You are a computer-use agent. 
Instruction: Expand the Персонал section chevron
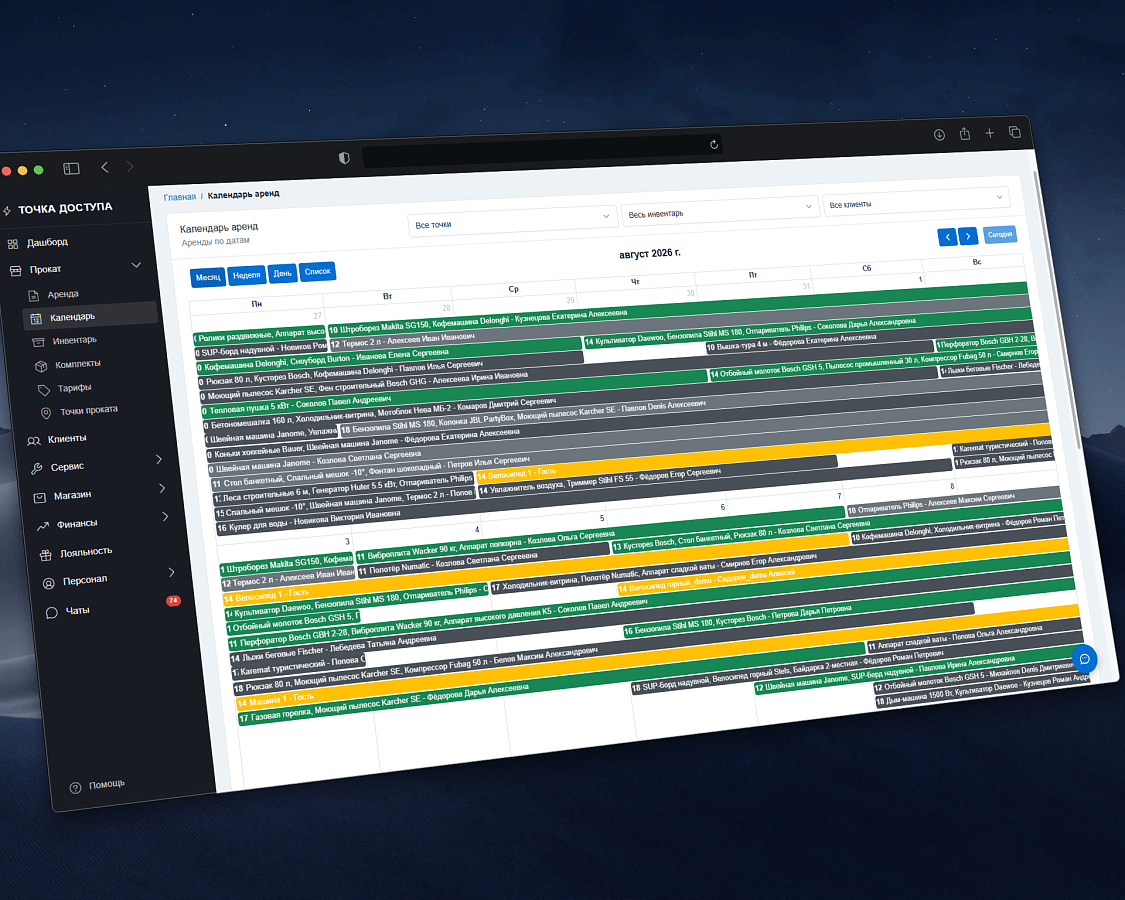pyautogui.click(x=171, y=572)
